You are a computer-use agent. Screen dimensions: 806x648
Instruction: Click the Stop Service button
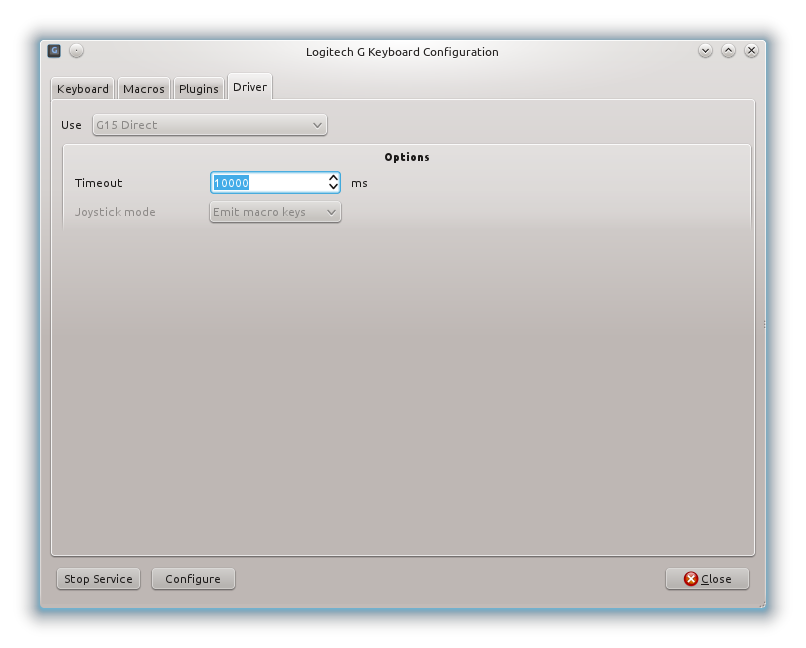[98, 579]
